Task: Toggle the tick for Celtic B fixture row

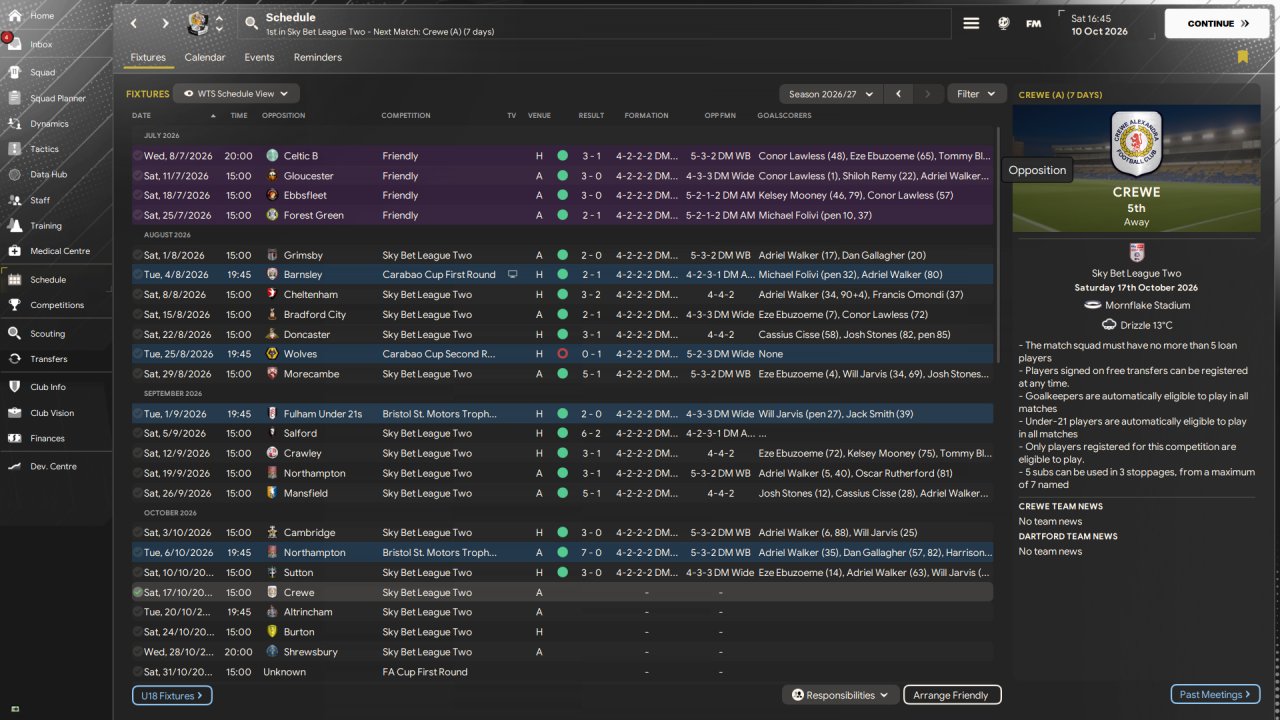Action: click(x=138, y=156)
